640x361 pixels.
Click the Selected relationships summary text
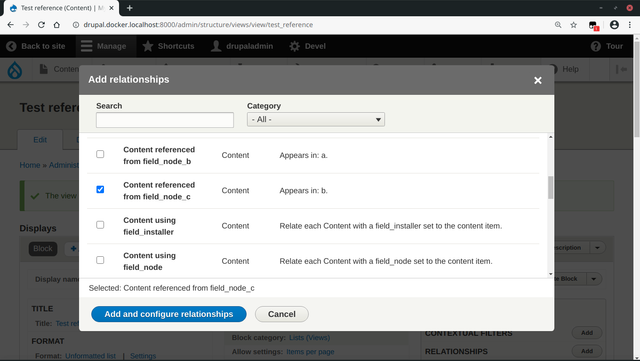[171, 288]
